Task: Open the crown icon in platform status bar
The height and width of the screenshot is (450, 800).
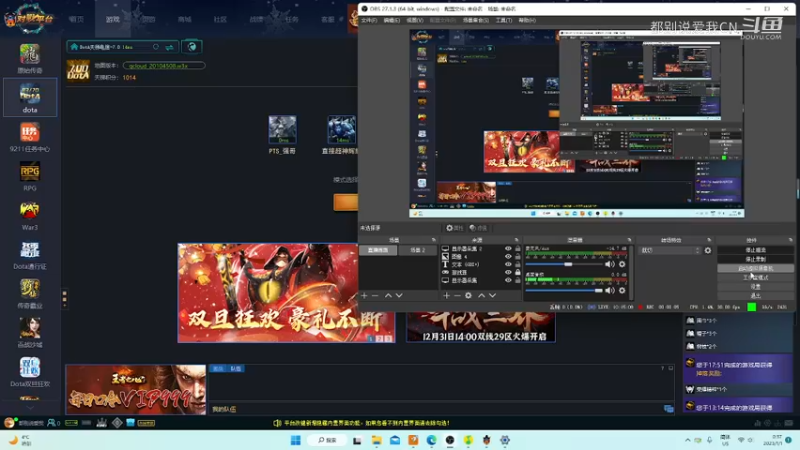Action: click(102, 423)
